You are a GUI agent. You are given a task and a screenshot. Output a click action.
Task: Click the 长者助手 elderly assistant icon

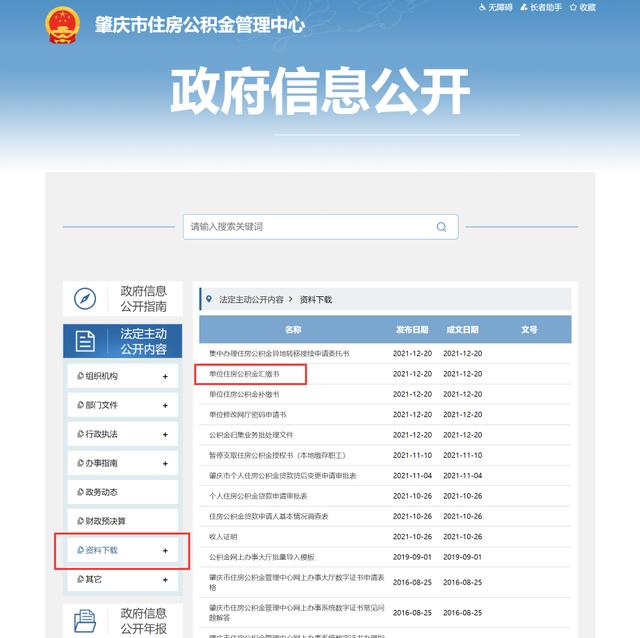tap(524, 7)
